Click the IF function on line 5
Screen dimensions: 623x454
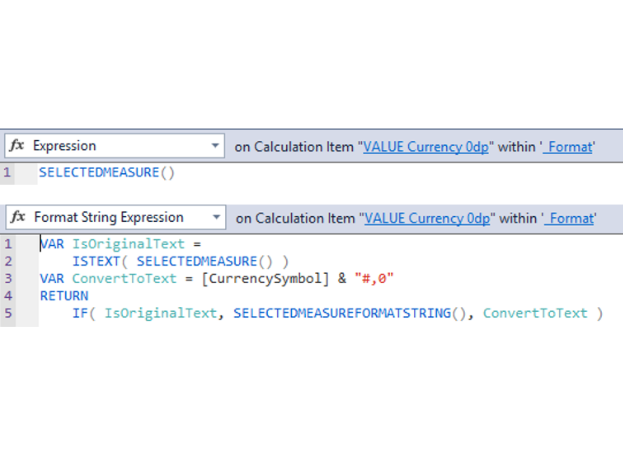(80, 313)
